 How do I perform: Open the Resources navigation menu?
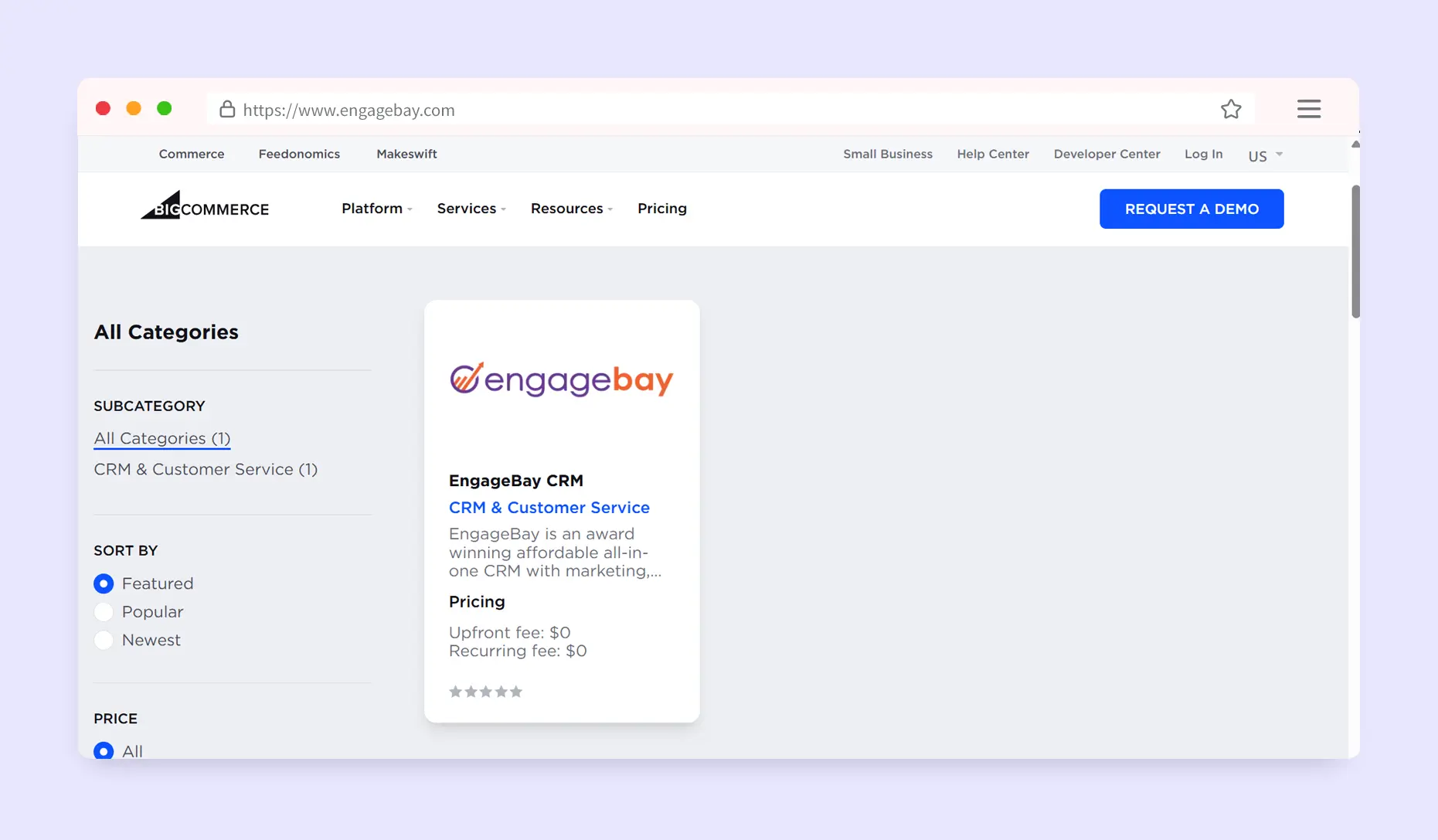pos(571,209)
